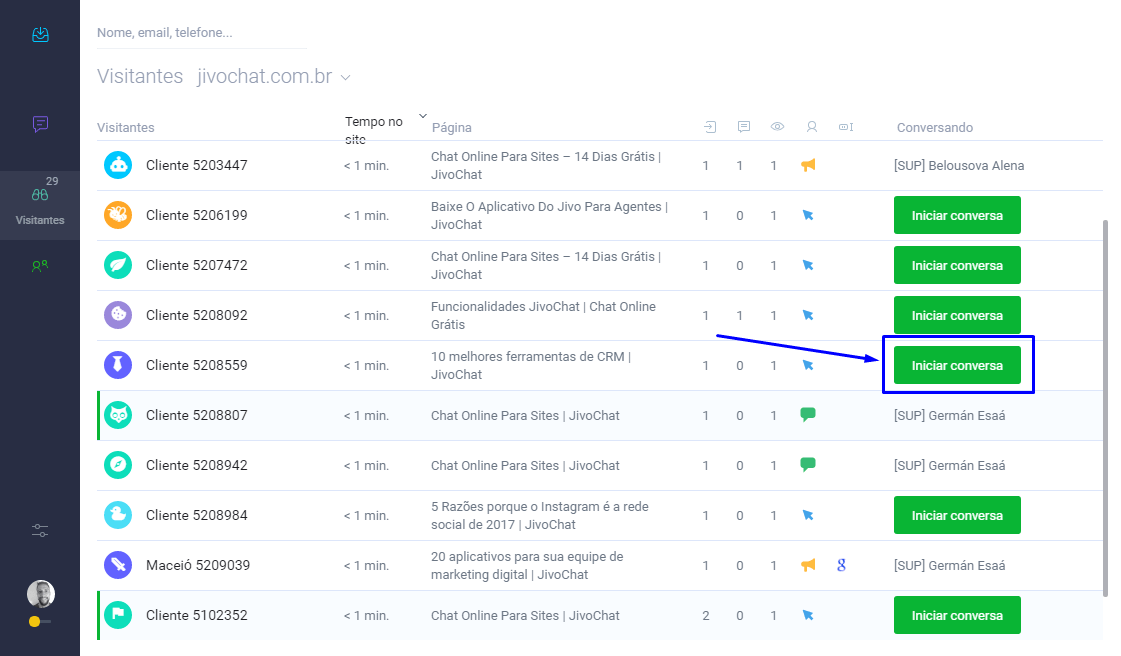Click compass avatar of Cliente 5208942
The height and width of the screenshot is (656, 1121).
118,465
